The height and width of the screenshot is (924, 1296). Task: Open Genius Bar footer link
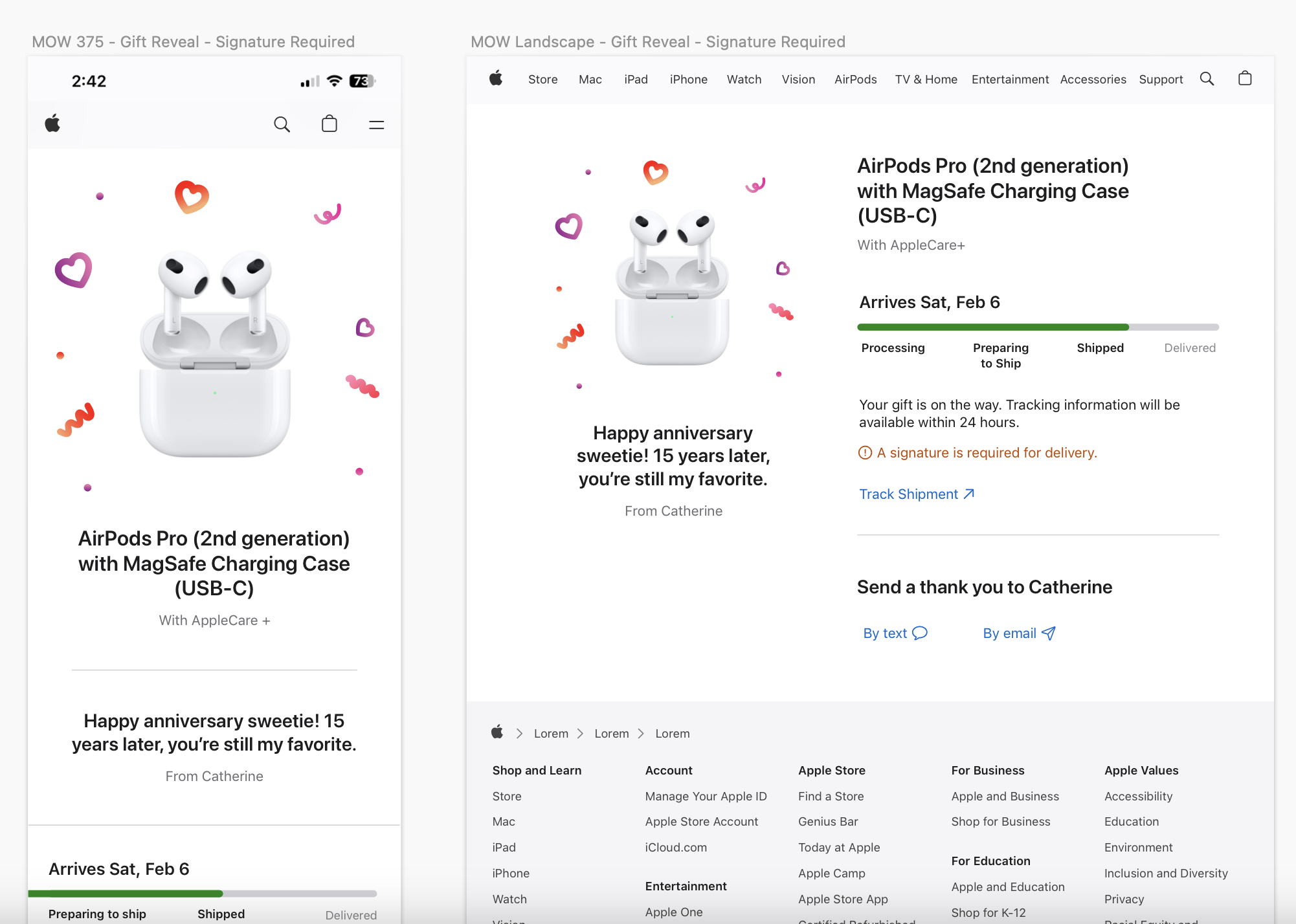[x=829, y=822]
